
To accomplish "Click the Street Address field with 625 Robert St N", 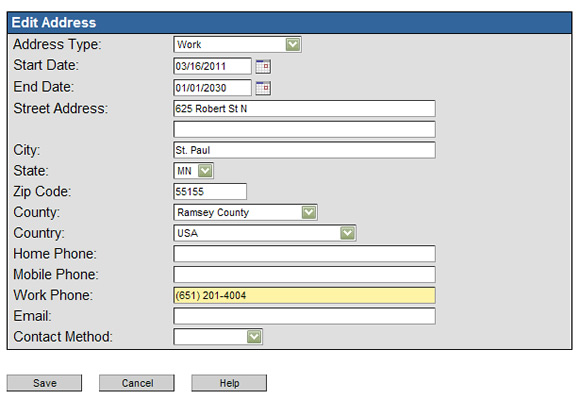I will (304, 109).
